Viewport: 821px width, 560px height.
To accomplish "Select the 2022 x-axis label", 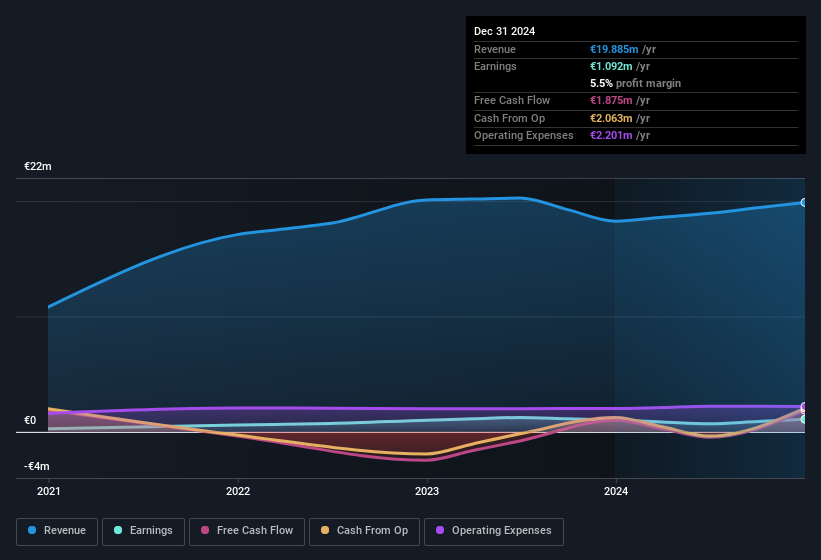I will (x=238, y=491).
